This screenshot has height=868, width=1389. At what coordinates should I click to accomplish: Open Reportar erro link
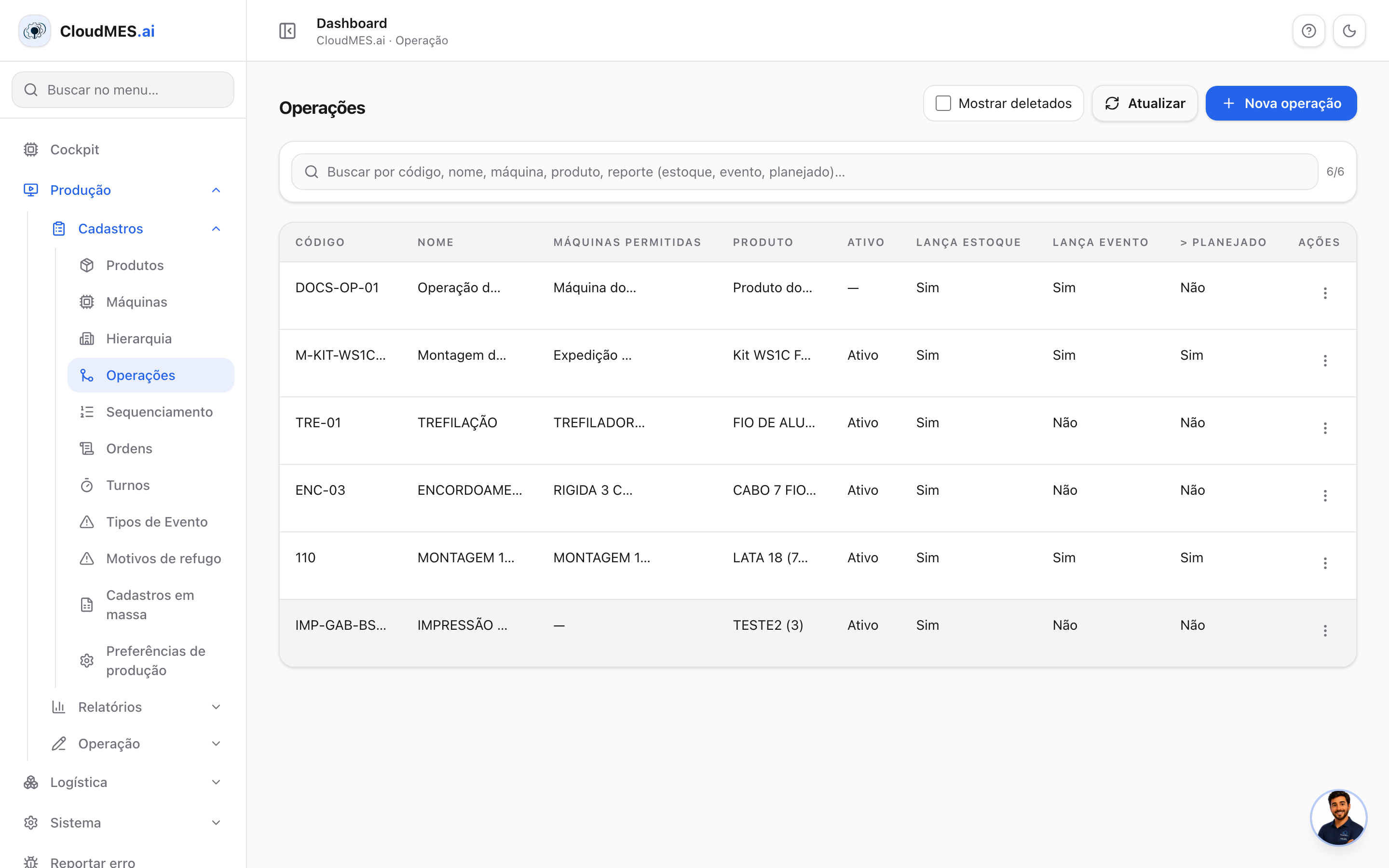click(123, 862)
